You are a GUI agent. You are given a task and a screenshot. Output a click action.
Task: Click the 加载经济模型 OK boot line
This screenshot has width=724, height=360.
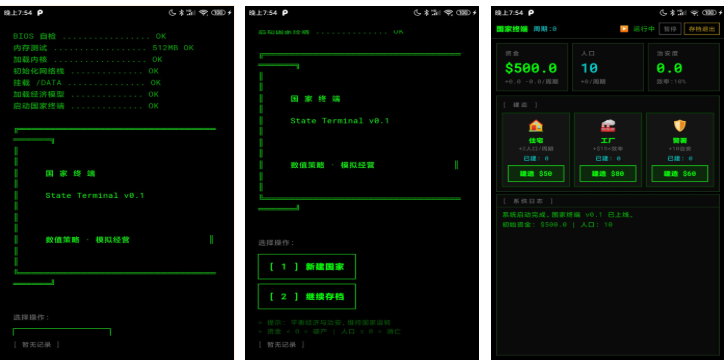(x=86, y=94)
